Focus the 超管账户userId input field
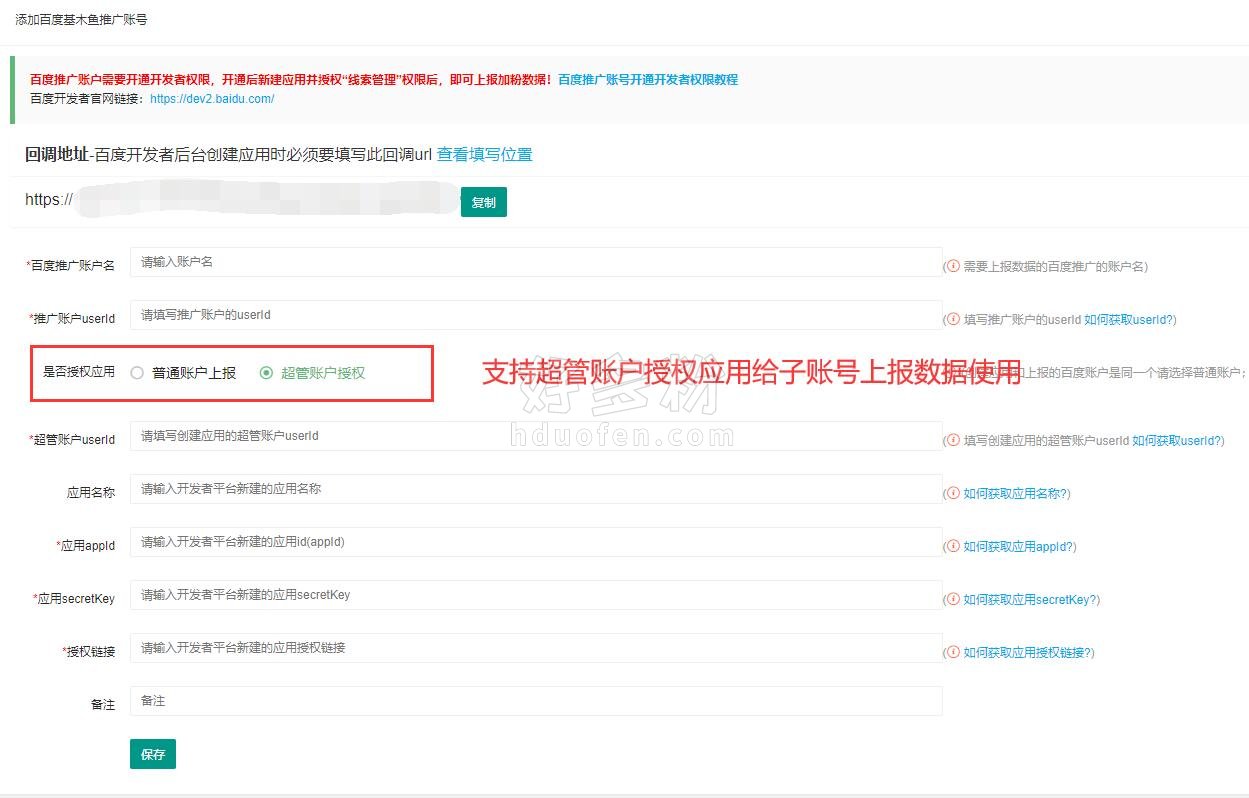 click(x=536, y=436)
